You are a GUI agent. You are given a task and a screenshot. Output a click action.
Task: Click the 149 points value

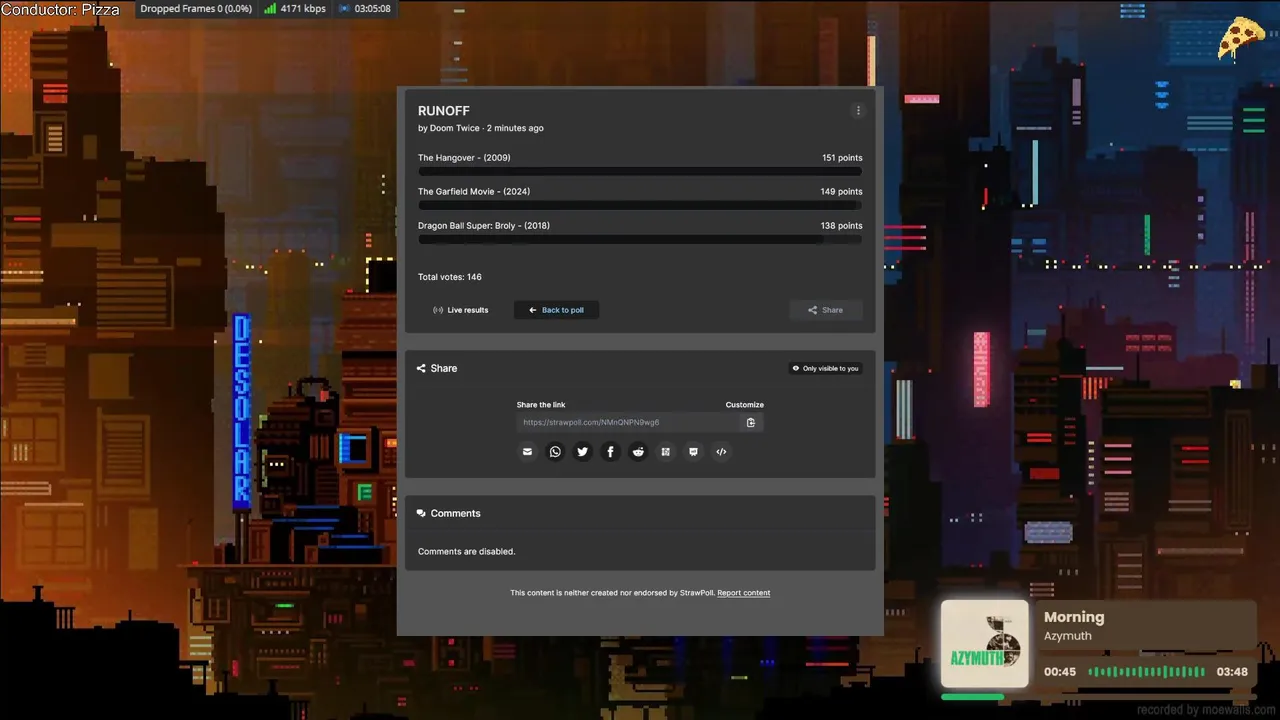(841, 192)
